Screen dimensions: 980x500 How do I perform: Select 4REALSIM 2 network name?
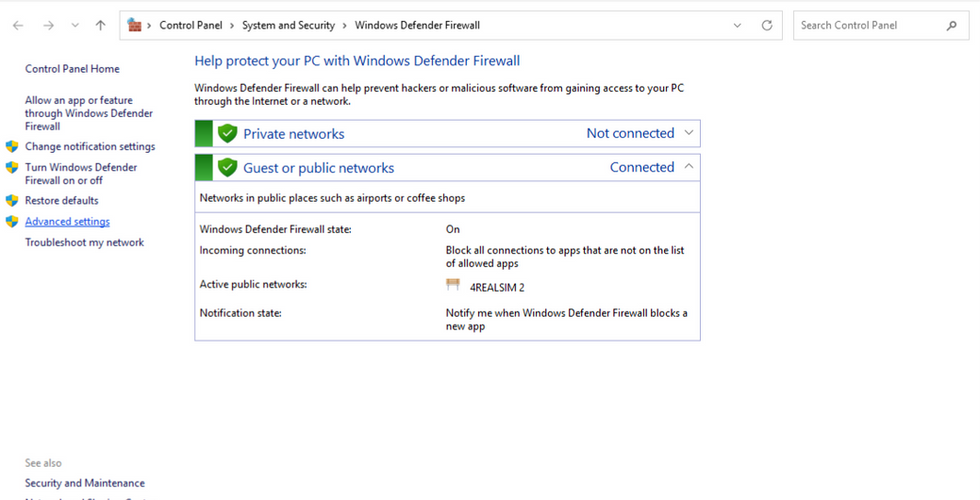(497, 288)
